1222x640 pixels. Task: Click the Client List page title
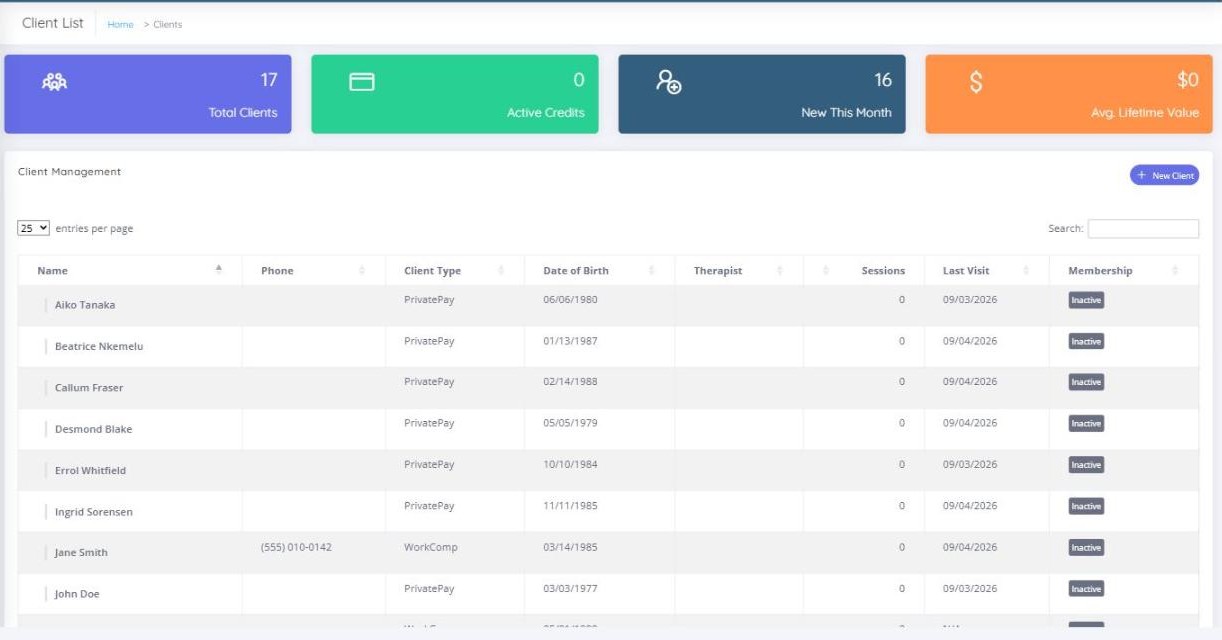53,23
